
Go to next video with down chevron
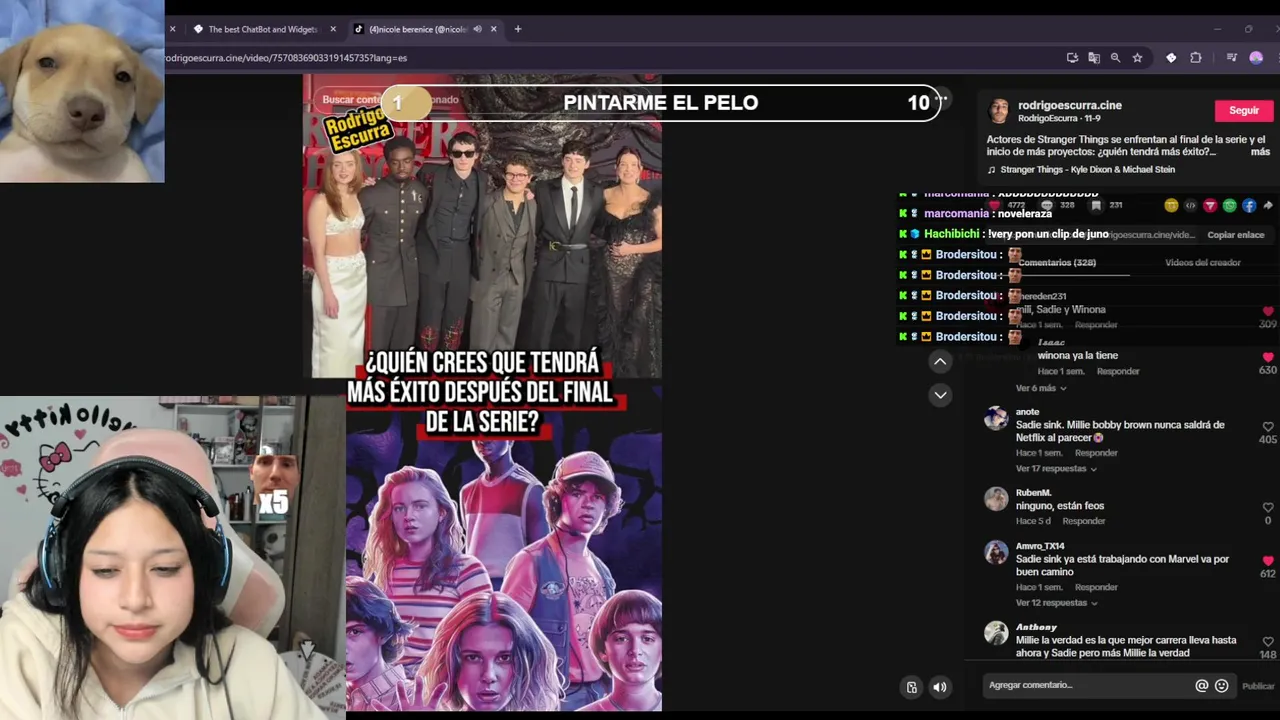940,395
